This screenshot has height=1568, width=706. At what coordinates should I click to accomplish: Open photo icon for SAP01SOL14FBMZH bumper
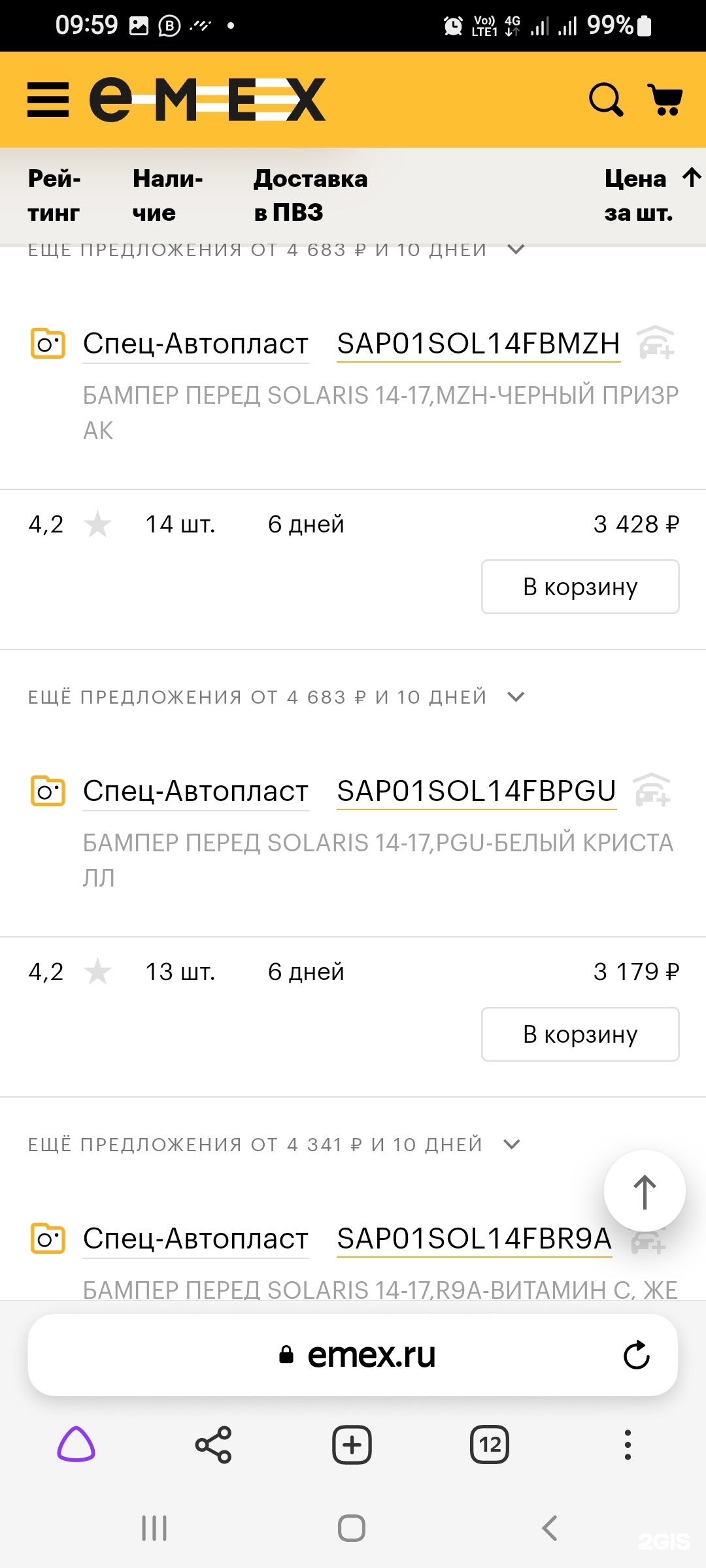(48, 343)
